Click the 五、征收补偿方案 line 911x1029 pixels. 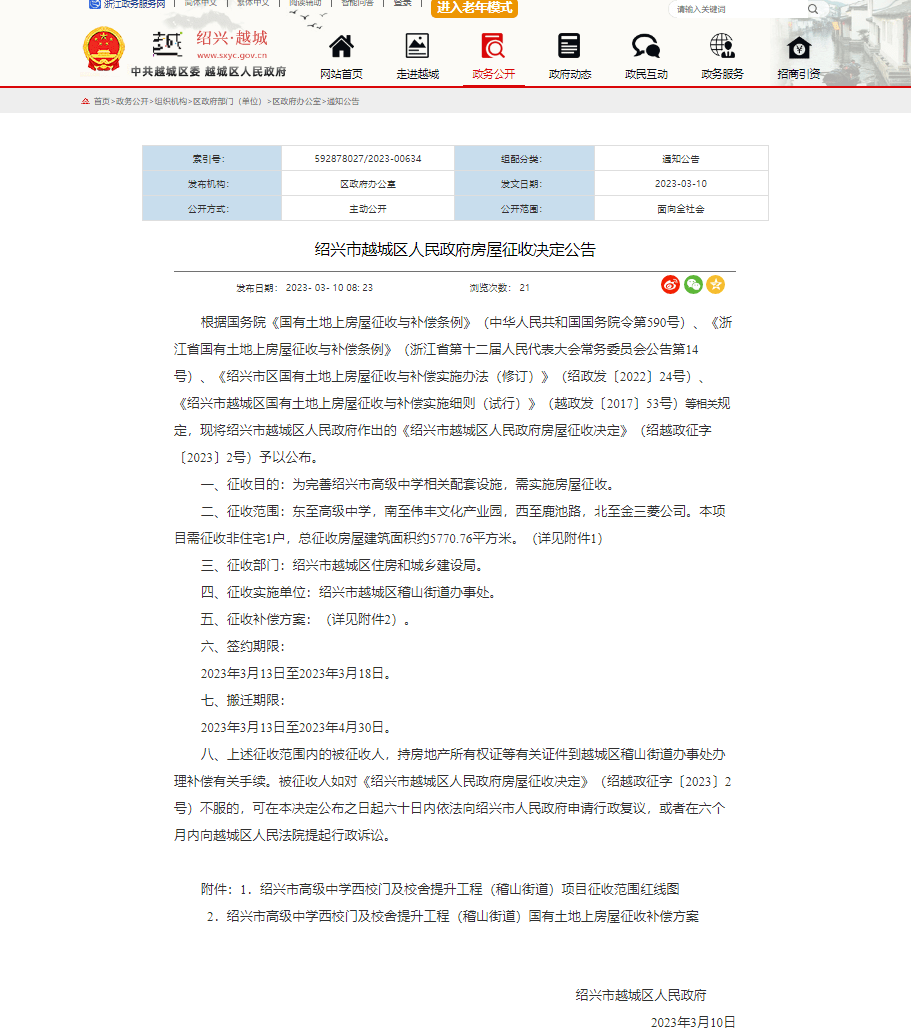pos(306,619)
